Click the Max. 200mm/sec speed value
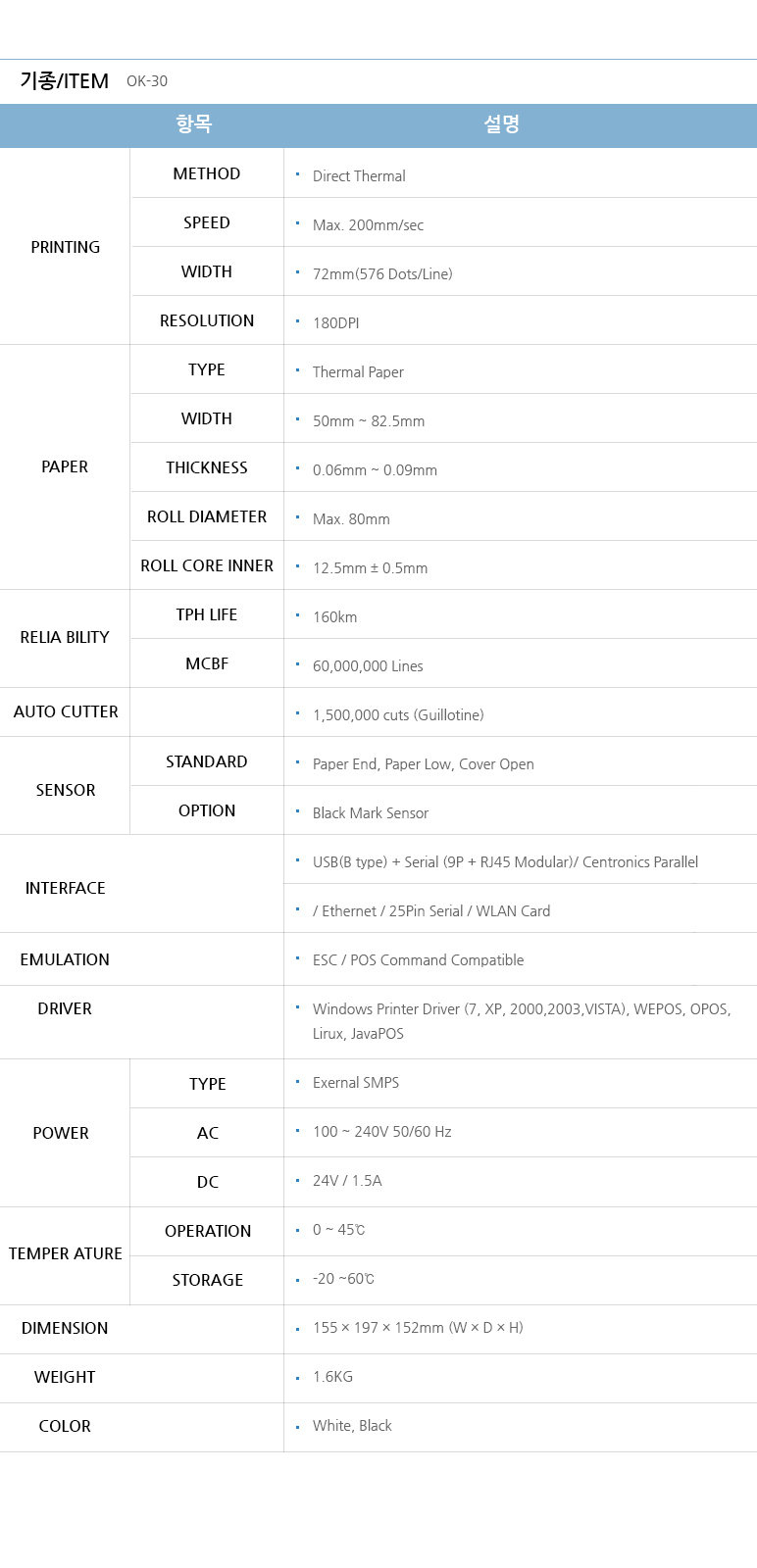Viewport: 757px width, 1568px height. [x=368, y=225]
